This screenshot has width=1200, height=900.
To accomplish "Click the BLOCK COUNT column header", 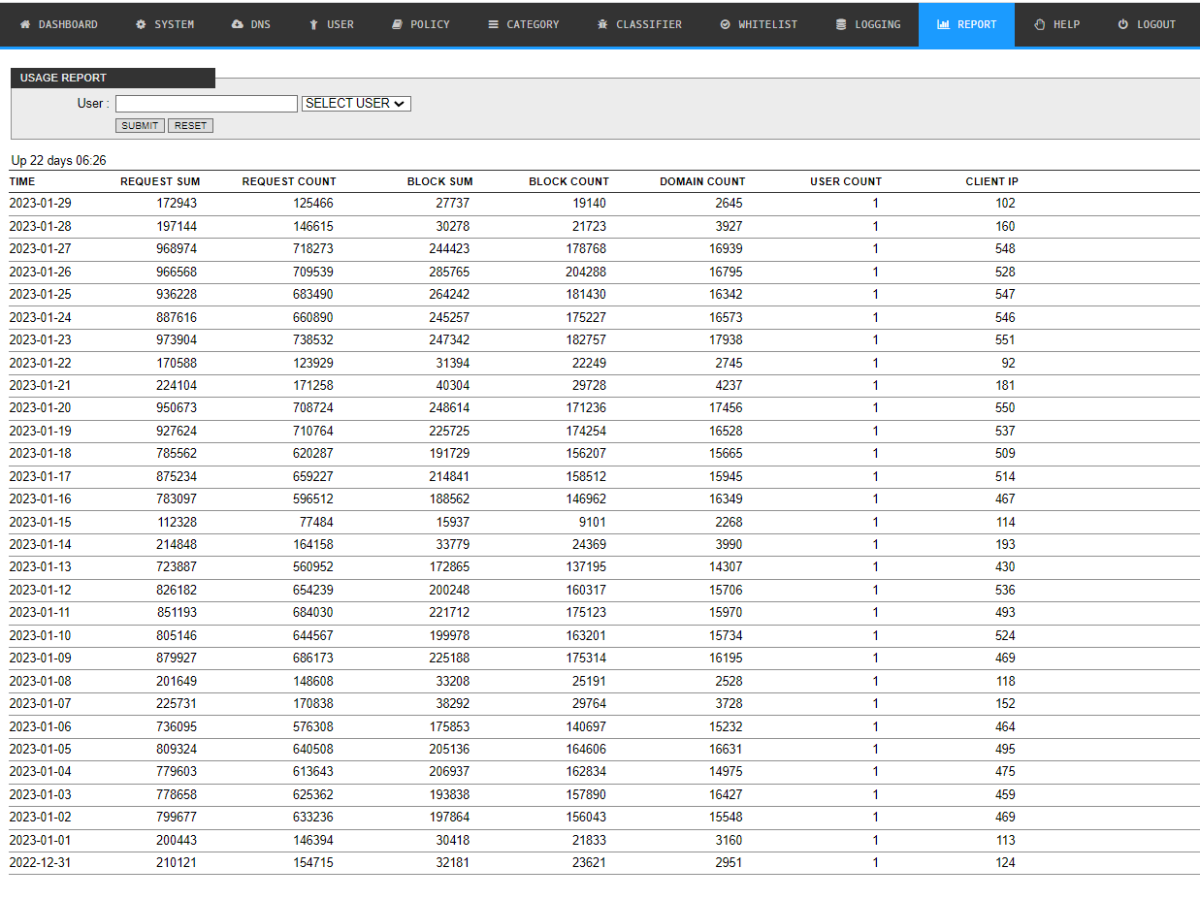I will (x=568, y=182).
